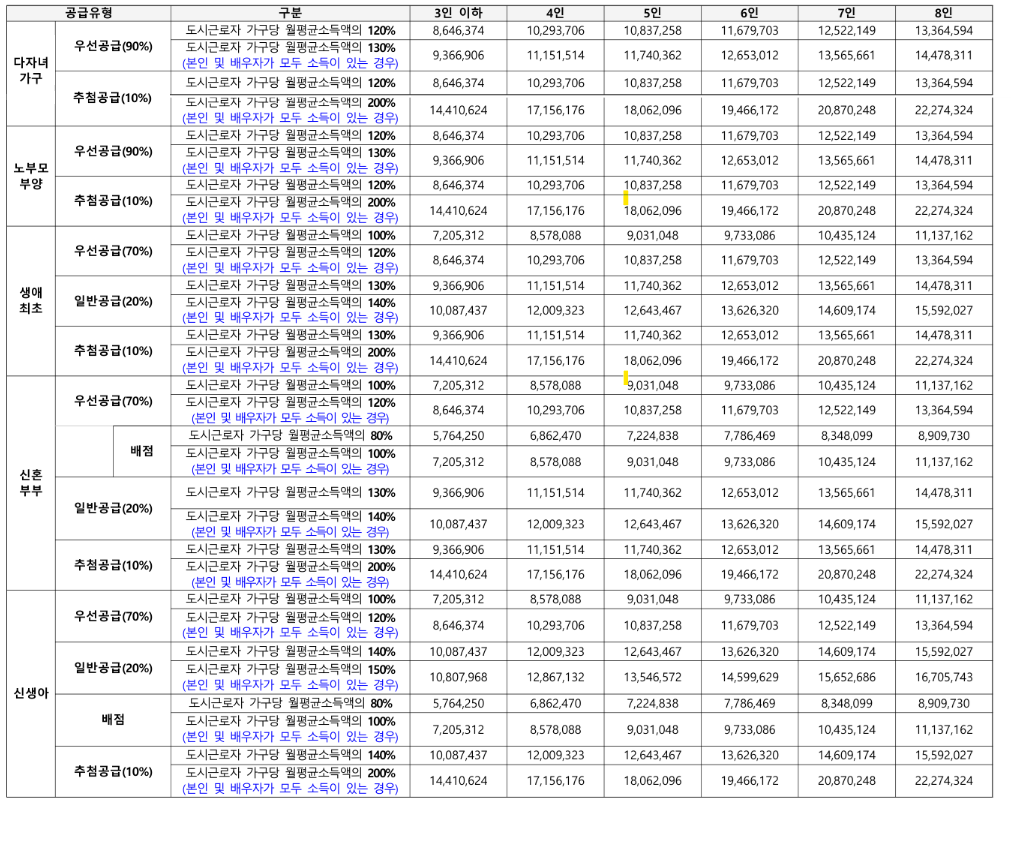Select the 배점 cell in 신혼부부 section
The width and height of the screenshot is (1011, 848).
[143, 449]
